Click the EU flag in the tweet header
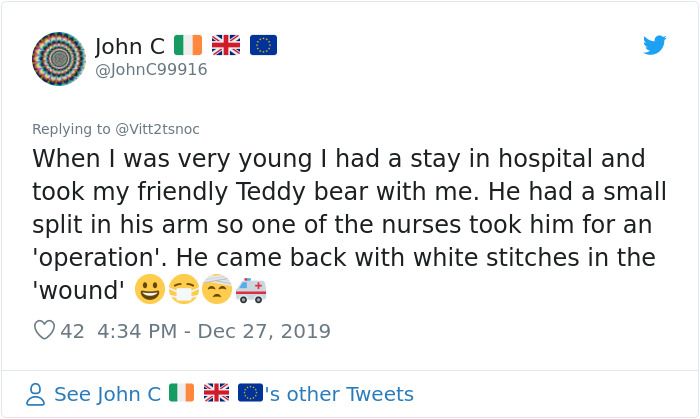The width and height of the screenshot is (700, 419). (x=263, y=45)
